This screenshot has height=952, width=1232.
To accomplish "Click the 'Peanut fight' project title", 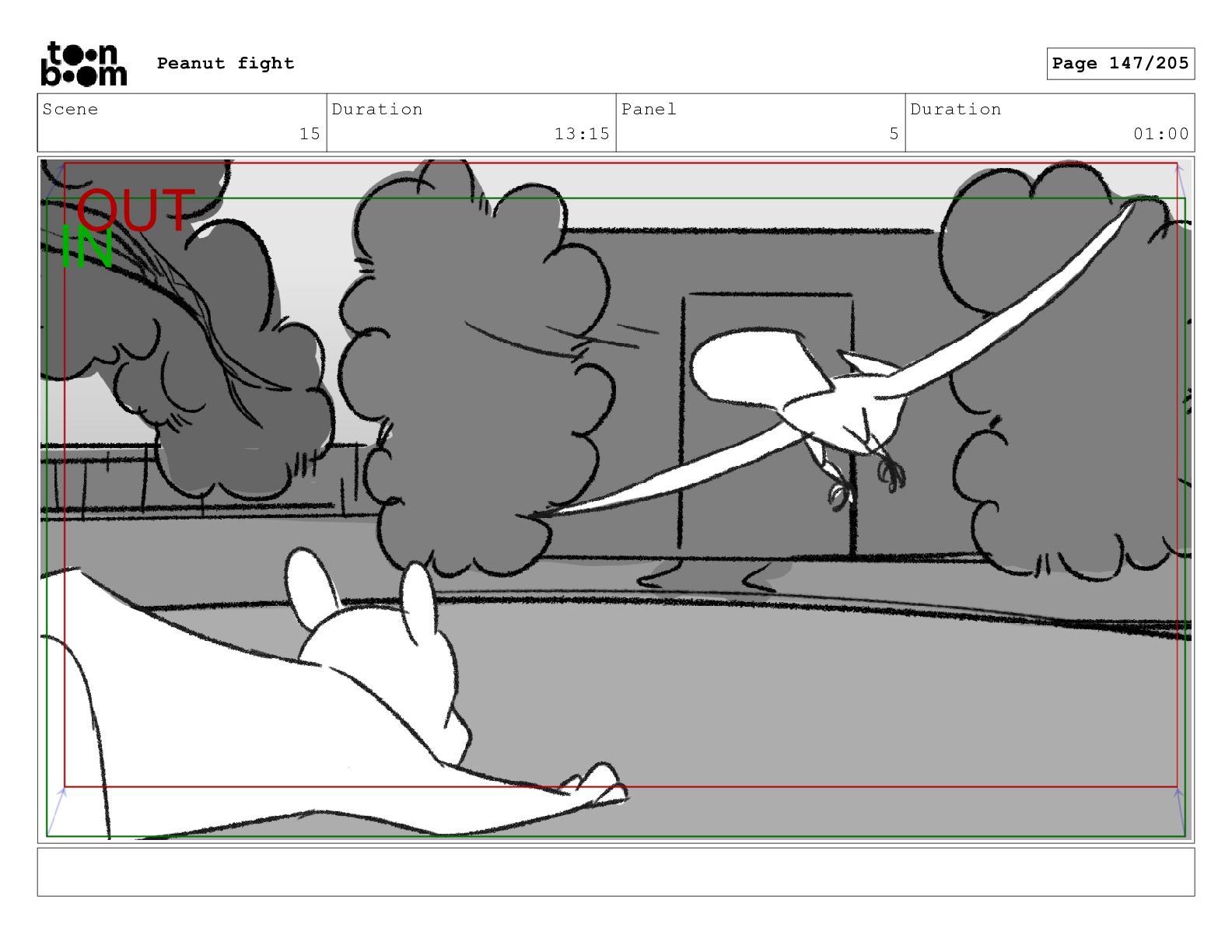I will point(226,63).
